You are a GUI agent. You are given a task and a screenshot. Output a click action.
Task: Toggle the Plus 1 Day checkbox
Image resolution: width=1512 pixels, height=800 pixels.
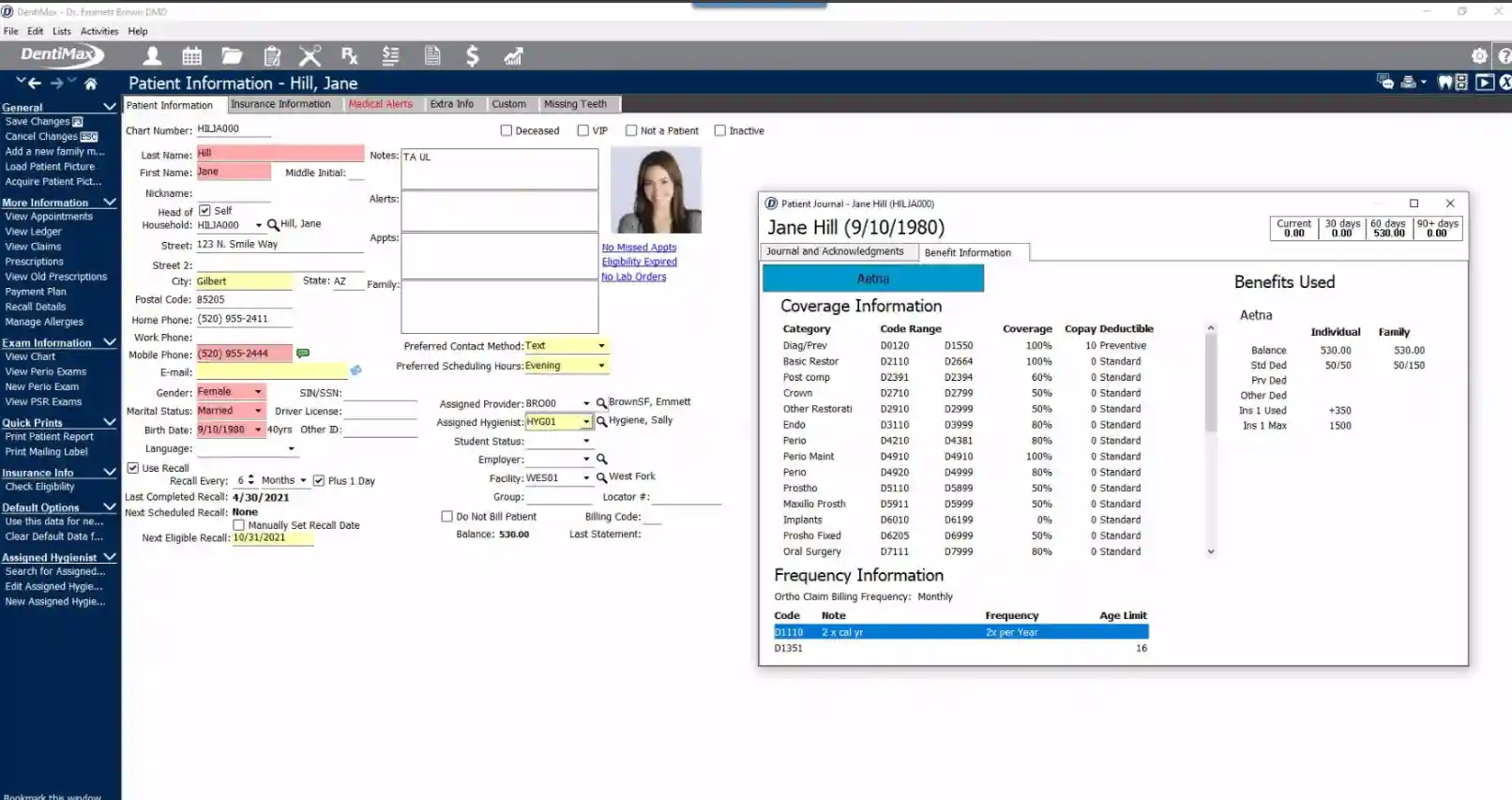[319, 480]
